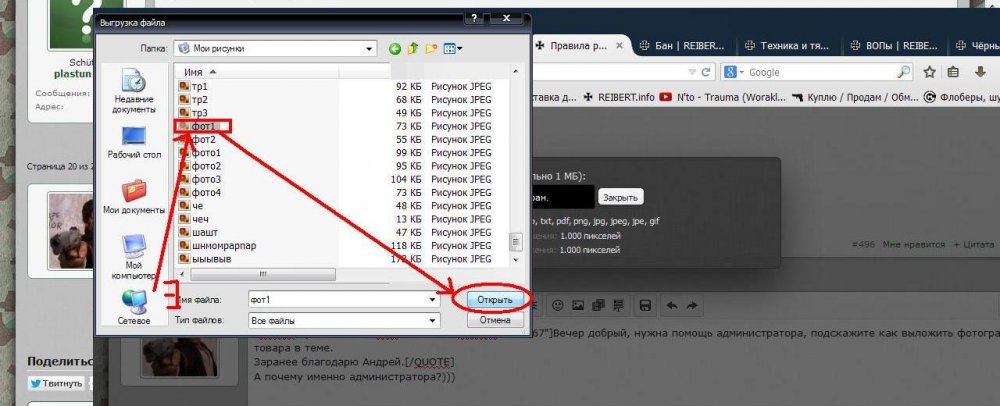Reload the page in browser address bar
The width and height of the screenshot is (1000, 406).
click(x=706, y=73)
